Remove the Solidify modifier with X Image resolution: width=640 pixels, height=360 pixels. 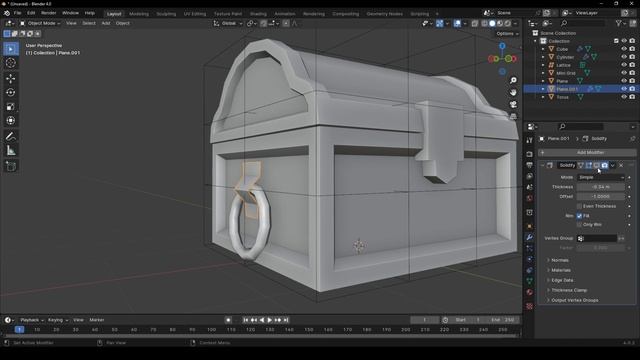coord(621,165)
